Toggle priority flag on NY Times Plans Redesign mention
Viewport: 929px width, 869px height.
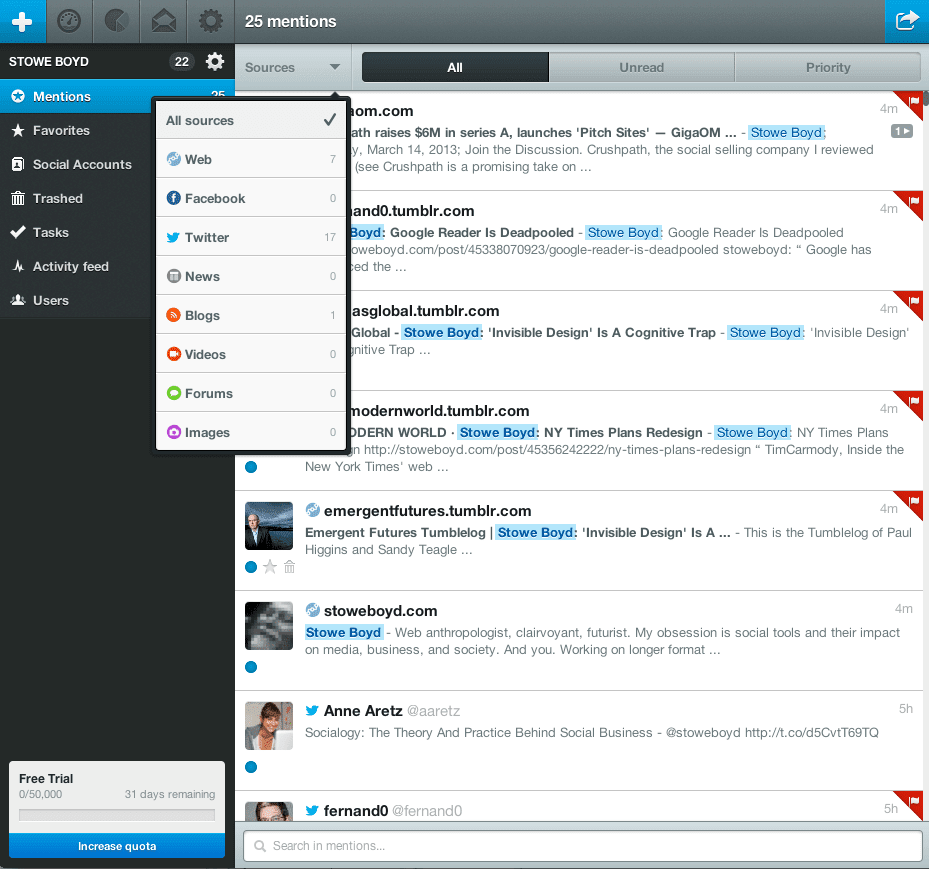[913, 403]
